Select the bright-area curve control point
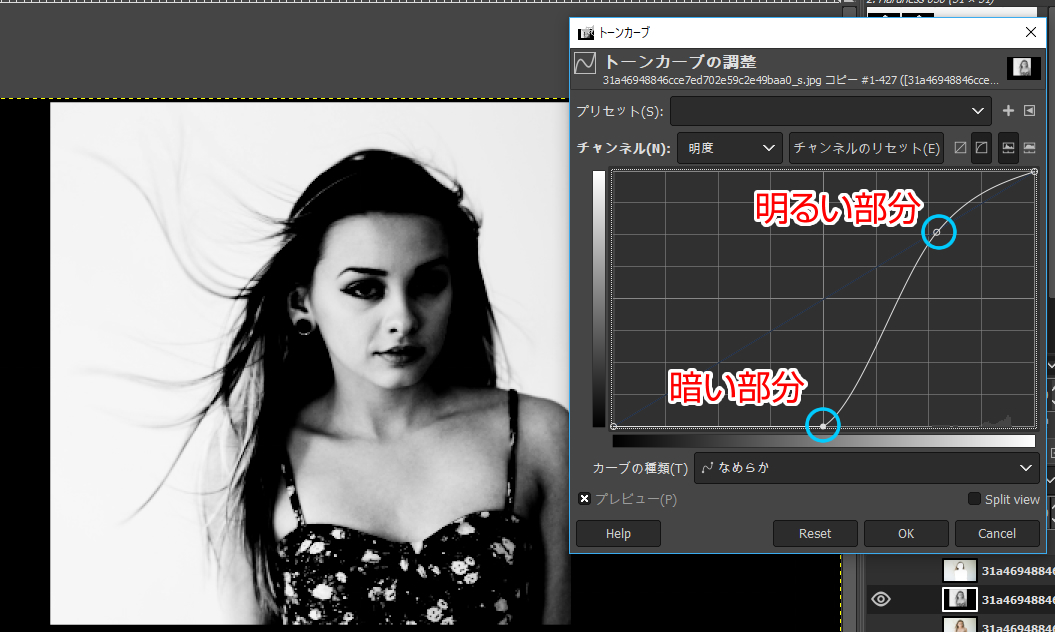 pyautogui.click(x=937, y=232)
